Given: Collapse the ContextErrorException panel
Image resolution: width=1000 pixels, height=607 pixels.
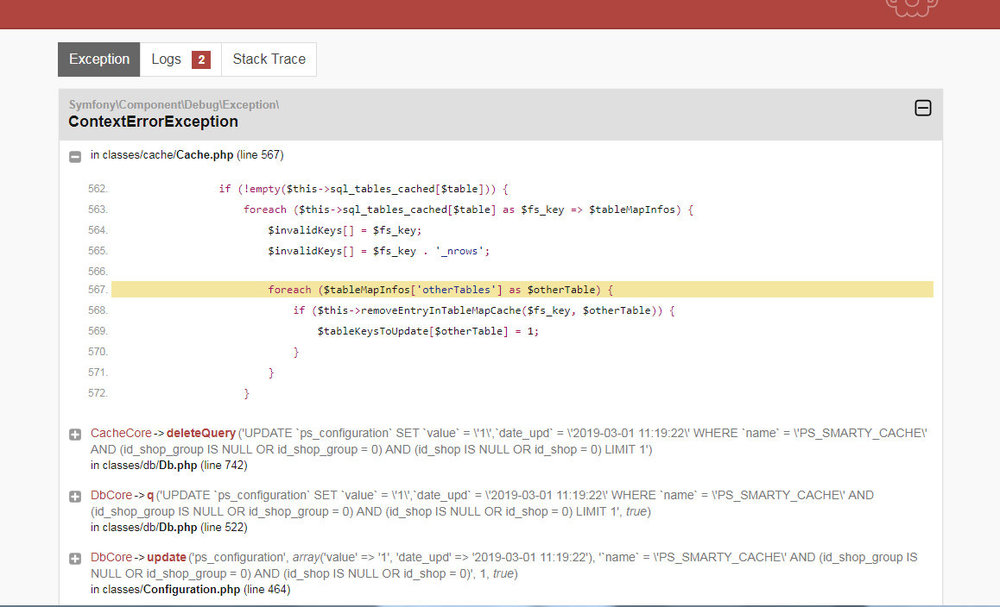Looking at the screenshot, I should tap(922, 108).
